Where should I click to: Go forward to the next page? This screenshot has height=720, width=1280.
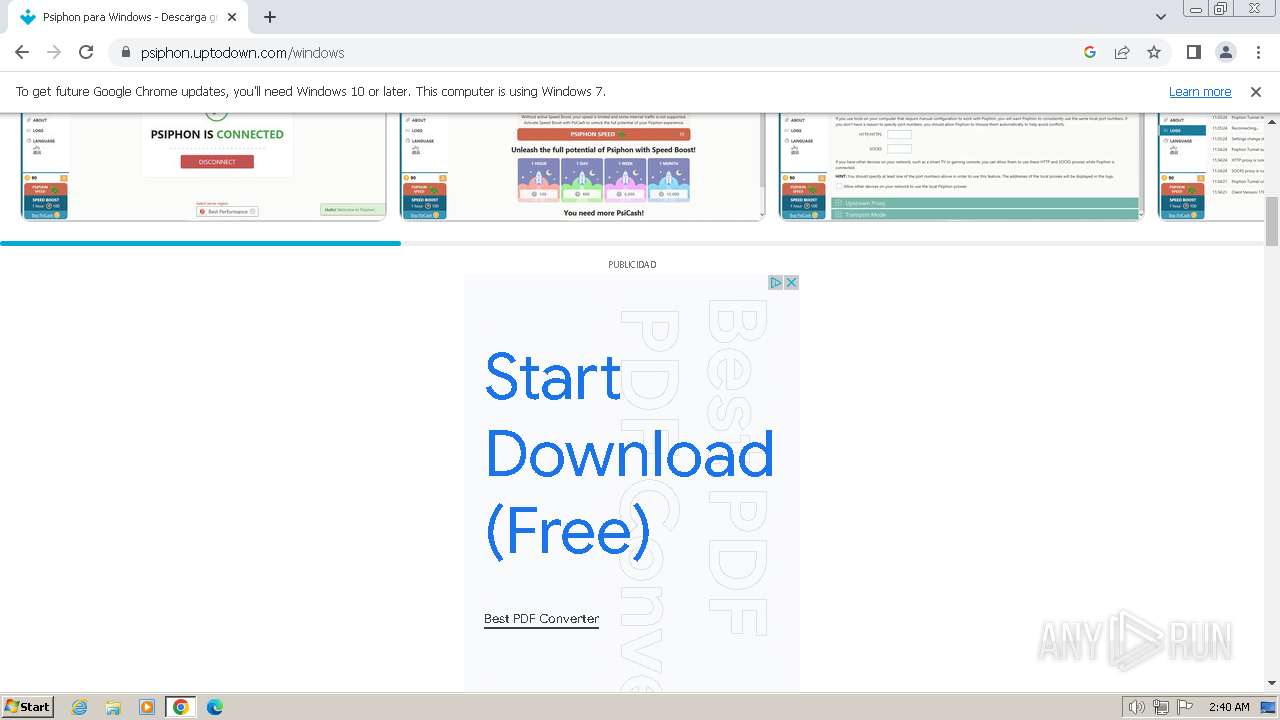coord(54,52)
